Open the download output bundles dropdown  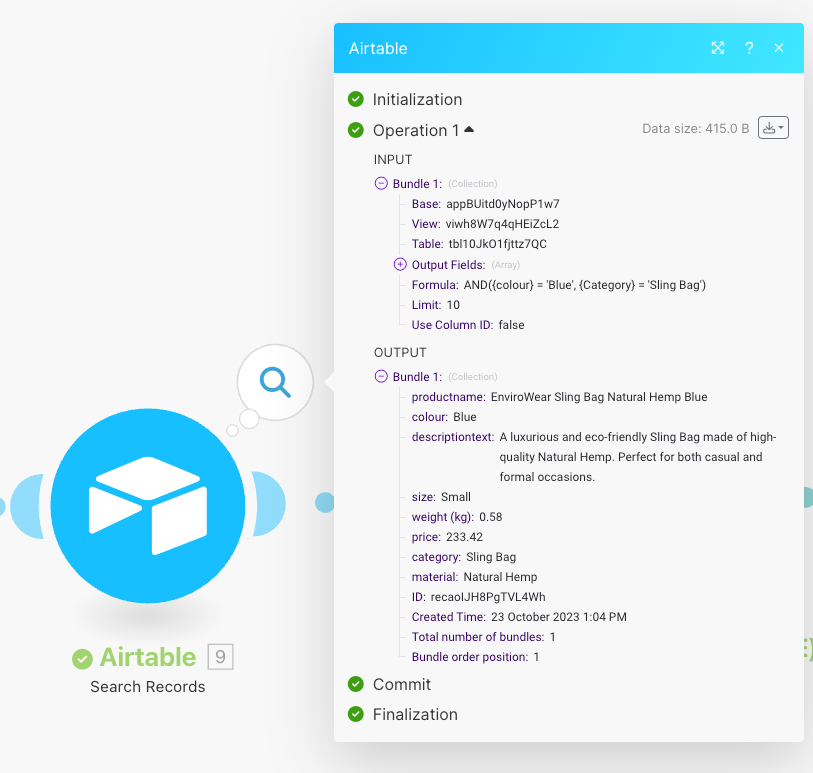[773, 128]
